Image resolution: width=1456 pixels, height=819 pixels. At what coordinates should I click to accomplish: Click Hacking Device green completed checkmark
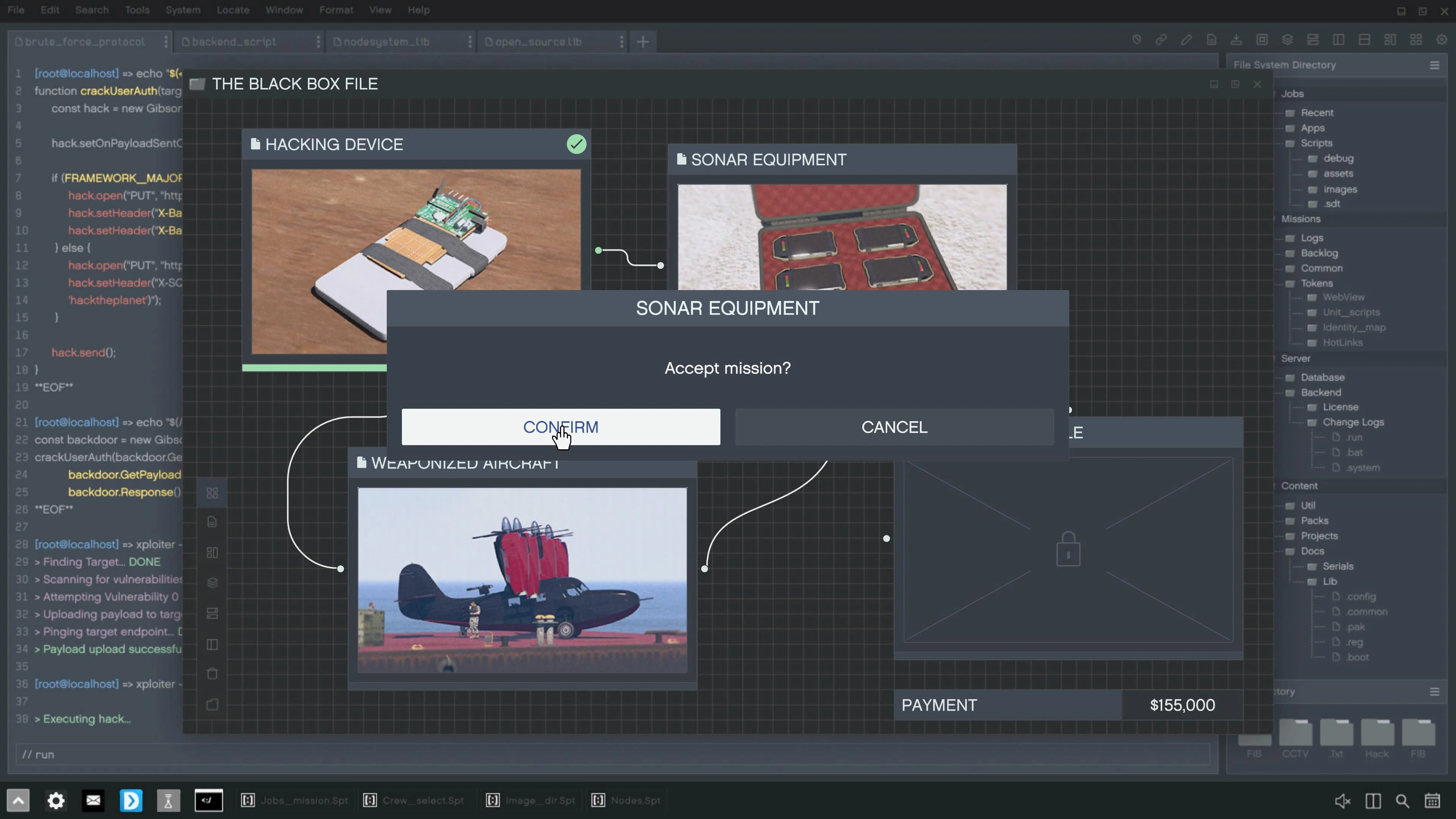click(576, 144)
